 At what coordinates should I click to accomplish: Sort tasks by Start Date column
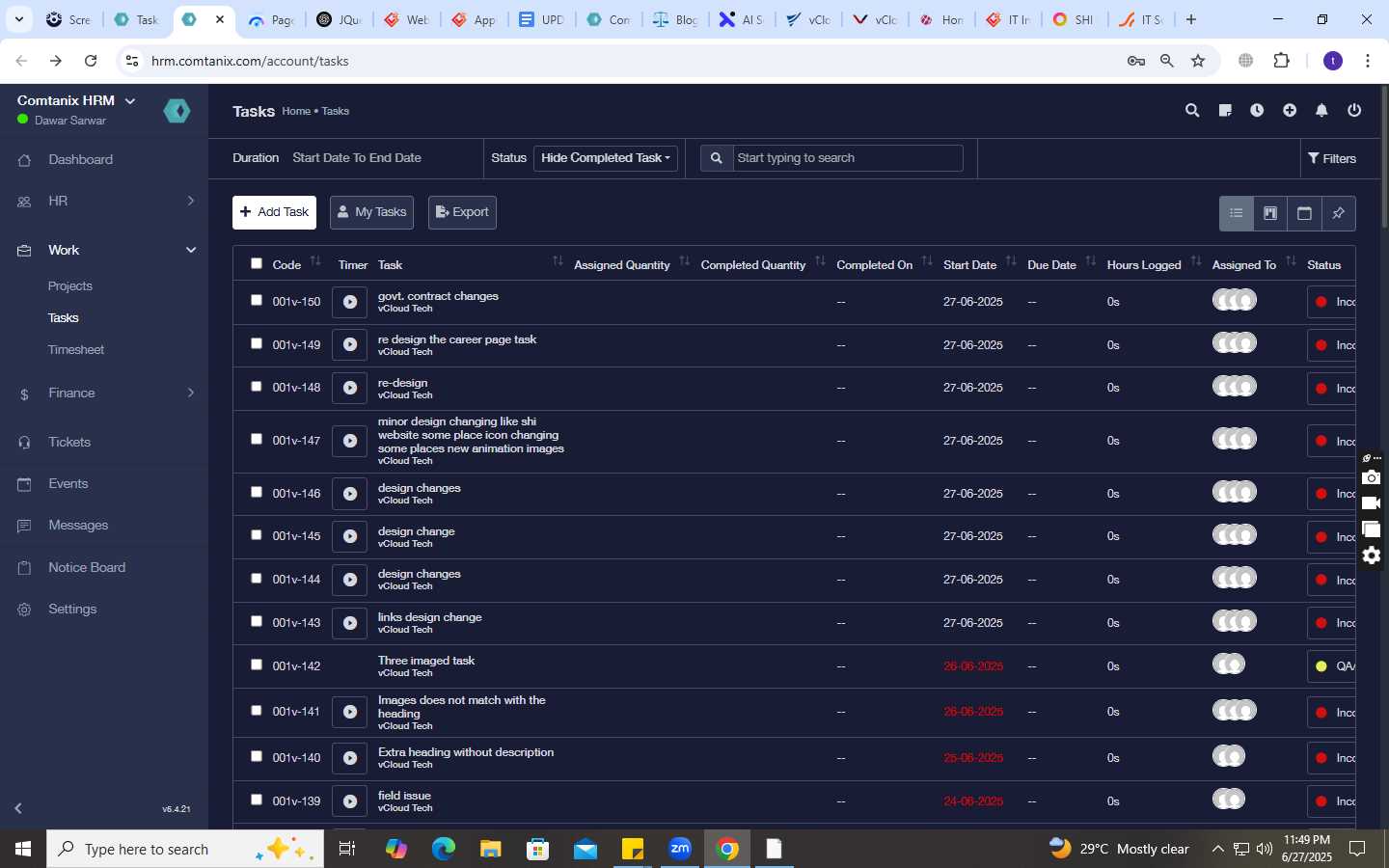(x=979, y=264)
